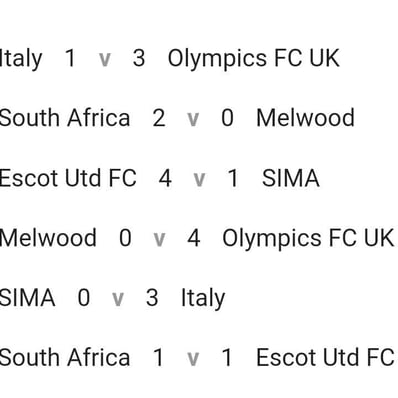Image resolution: width=398 pixels, height=398 pixels.
Task: Click South Africa score of 2
Action: click(159, 118)
